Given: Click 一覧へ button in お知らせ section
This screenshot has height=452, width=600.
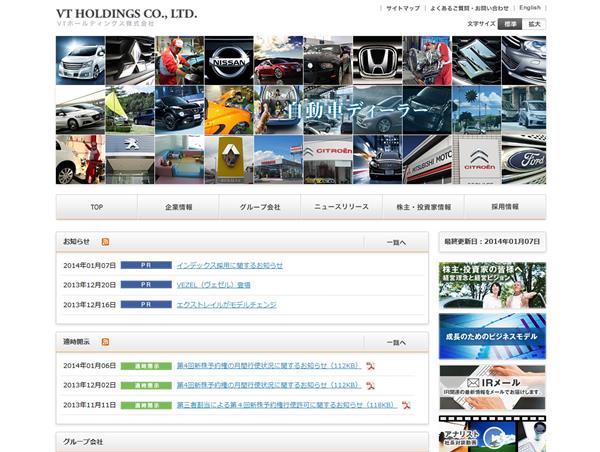Looking at the screenshot, I should pyautogui.click(x=396, y=243).
